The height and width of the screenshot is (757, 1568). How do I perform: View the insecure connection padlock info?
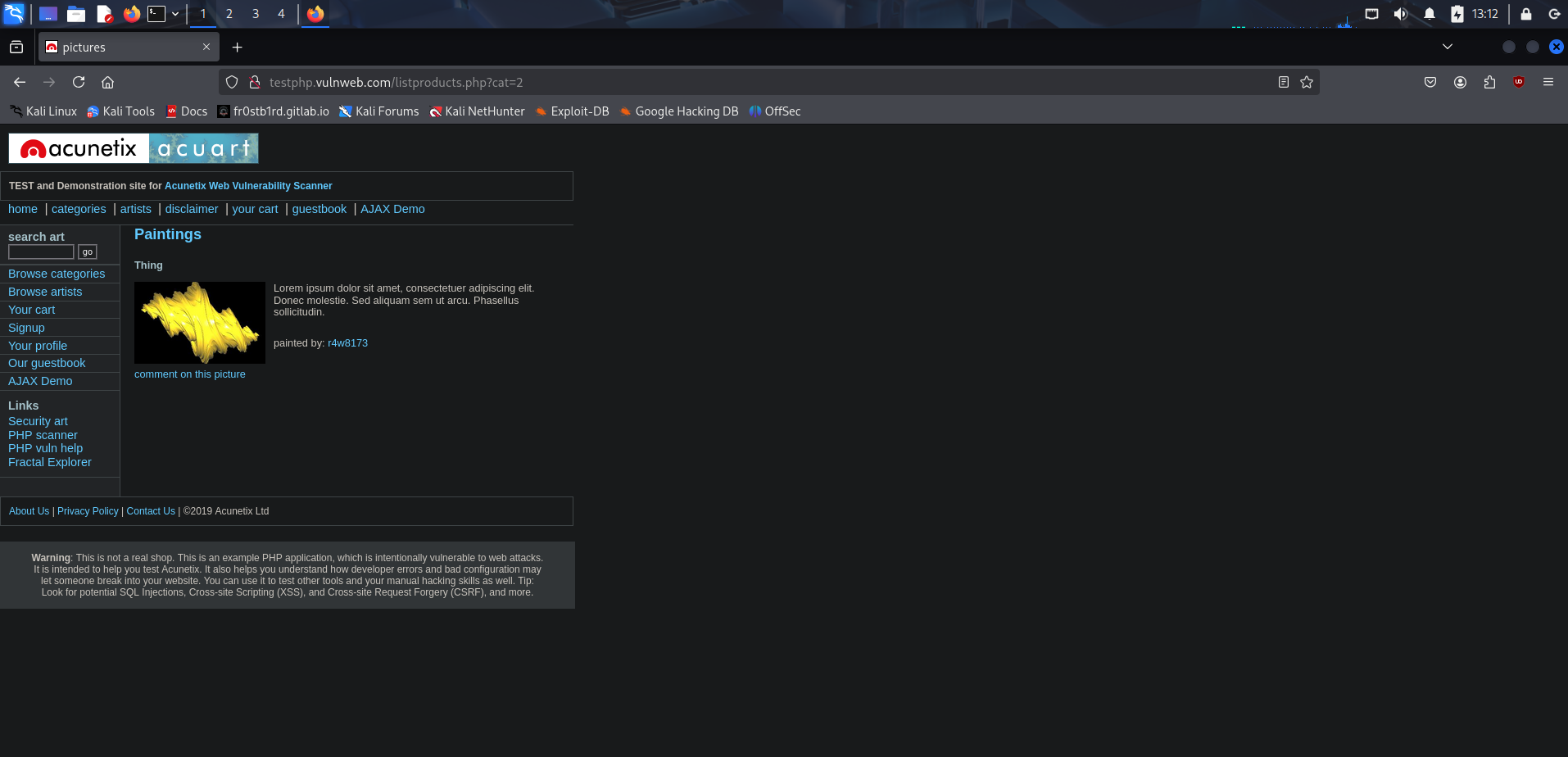click(255, 82)
